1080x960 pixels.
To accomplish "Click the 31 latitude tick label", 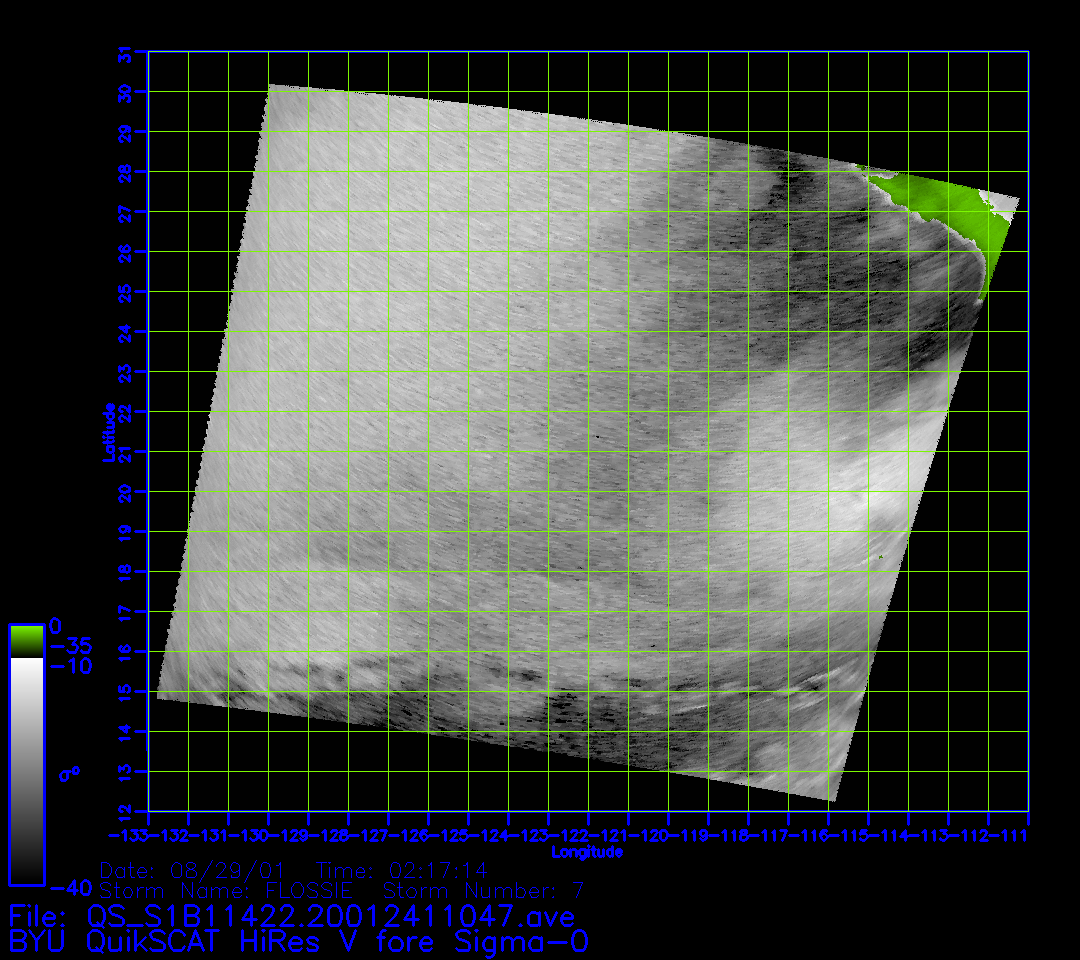I will [x=125, y=53].
